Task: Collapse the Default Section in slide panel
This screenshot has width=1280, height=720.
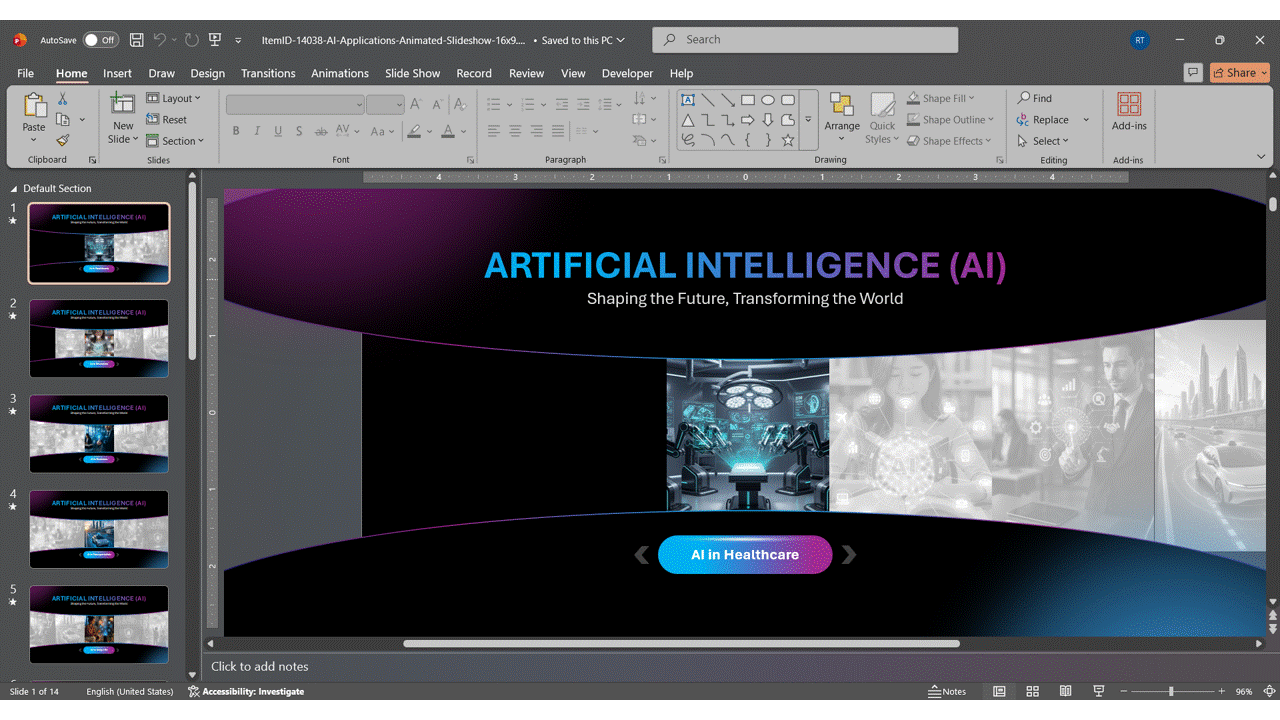Action: (14, 189)
